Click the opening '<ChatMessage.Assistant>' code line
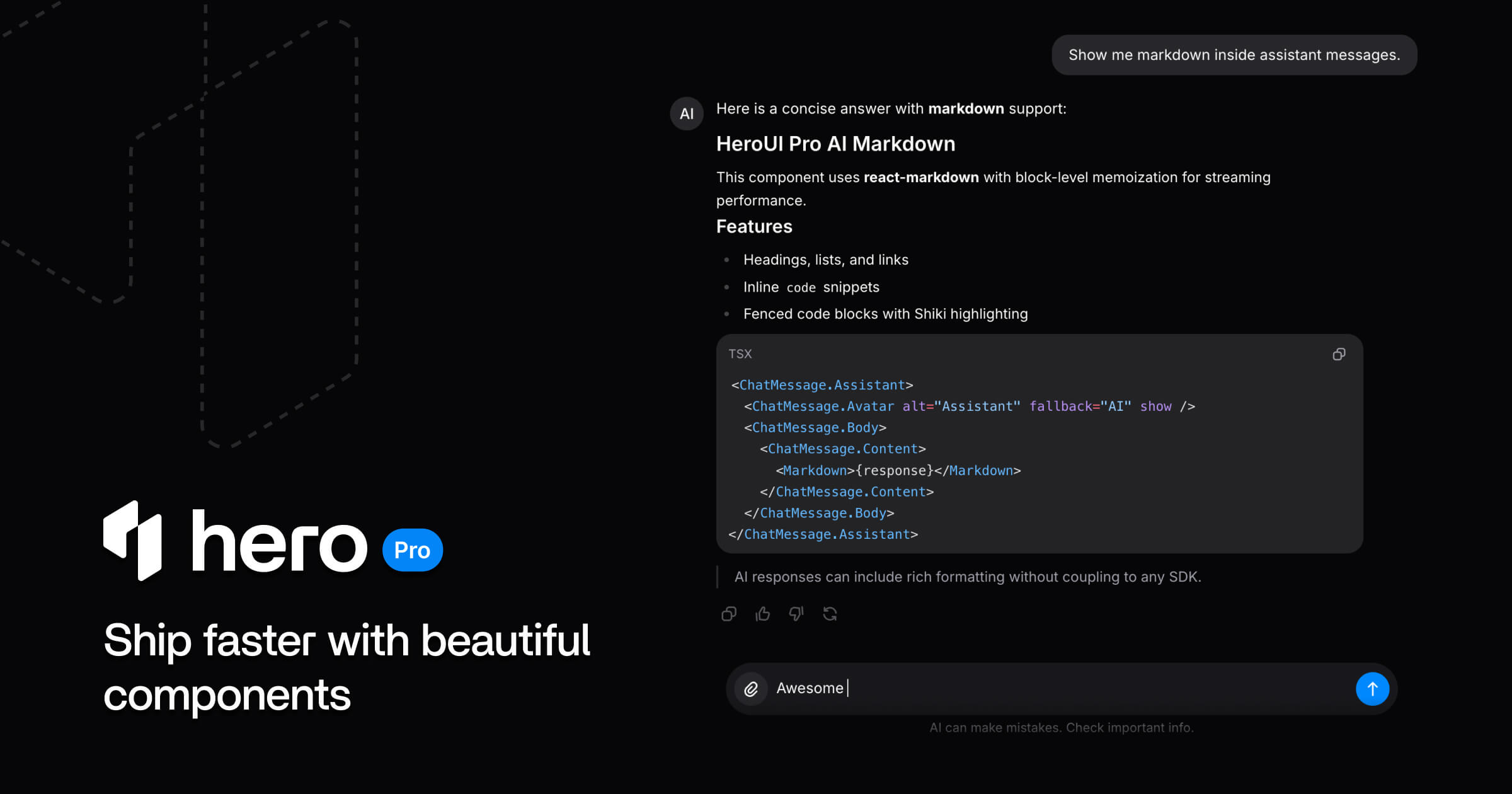1512x794 pixels. [822, 385]
